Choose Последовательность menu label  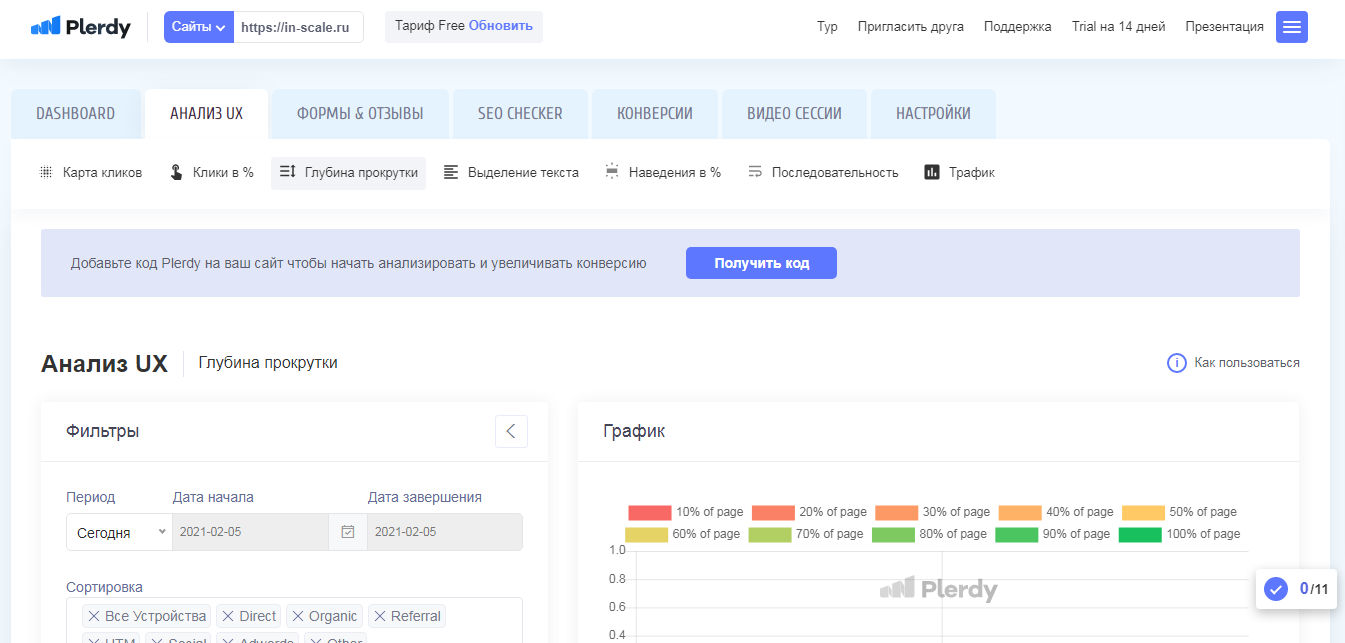click(x=835, y=172)
